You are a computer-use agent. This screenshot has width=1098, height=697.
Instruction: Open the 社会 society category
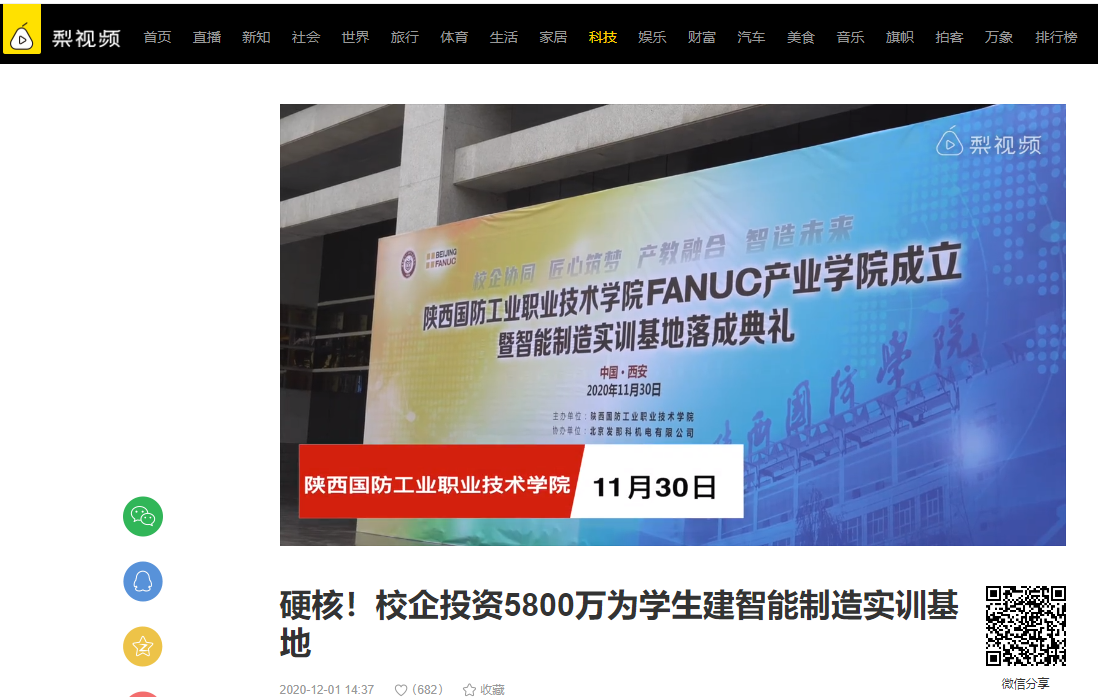[x=306, y=37]
